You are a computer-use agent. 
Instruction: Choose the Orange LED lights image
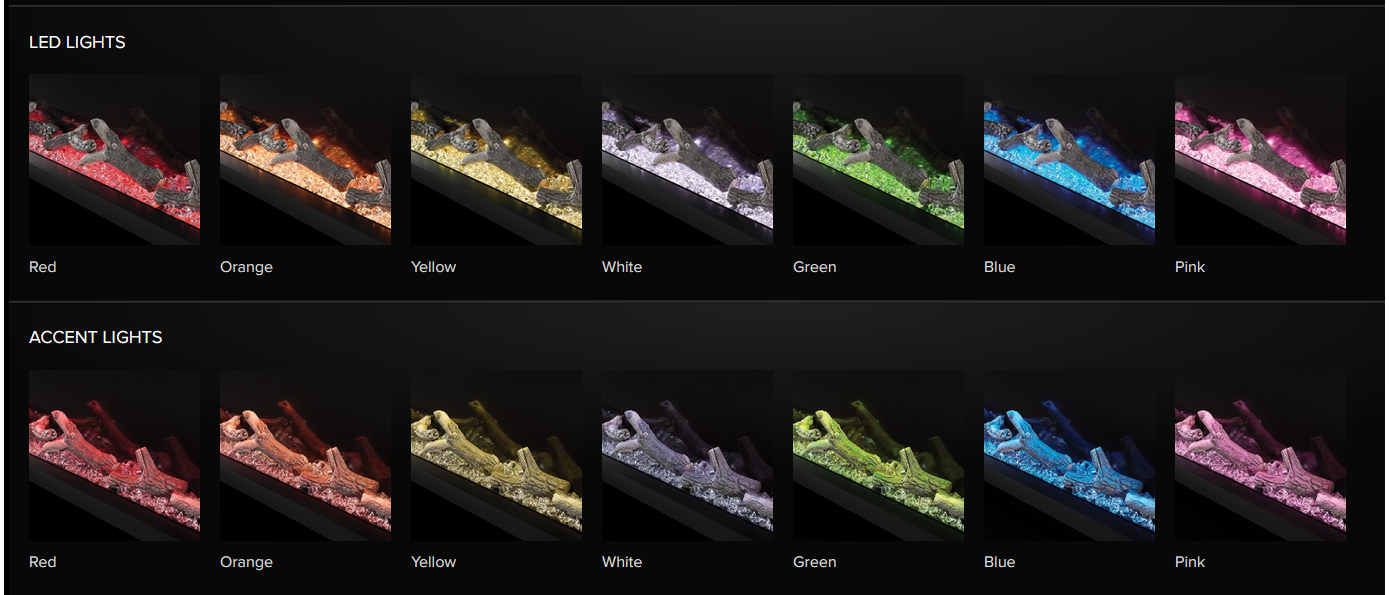tap(305, 160)
